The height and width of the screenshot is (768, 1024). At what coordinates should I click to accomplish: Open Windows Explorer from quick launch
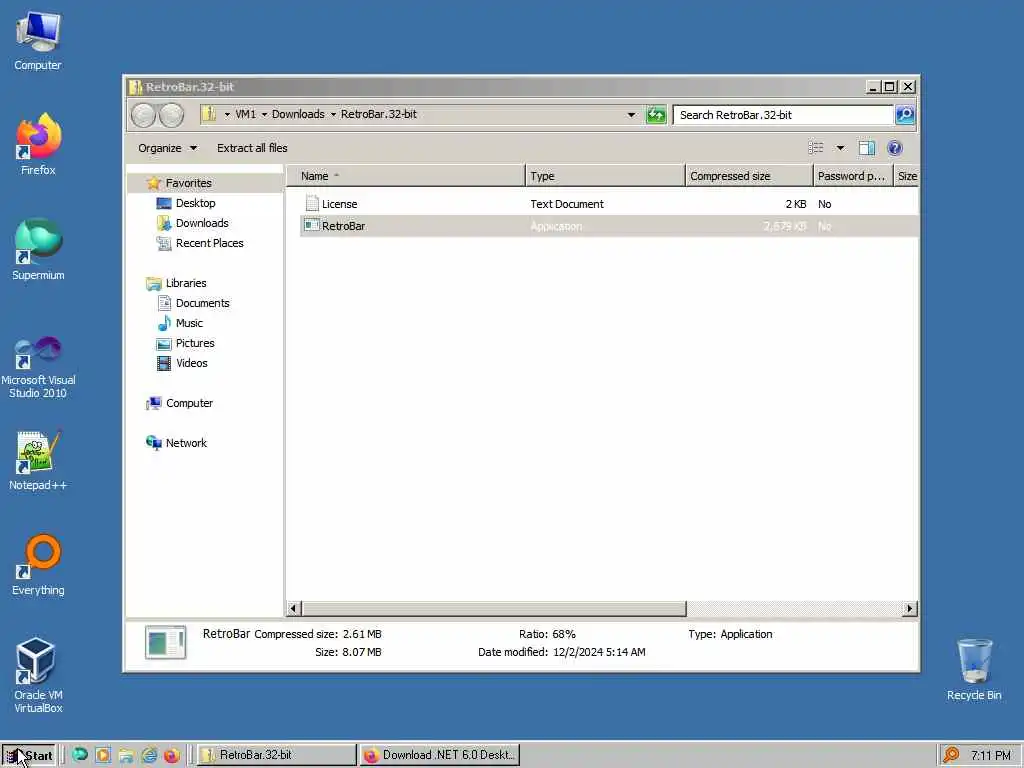126,755
